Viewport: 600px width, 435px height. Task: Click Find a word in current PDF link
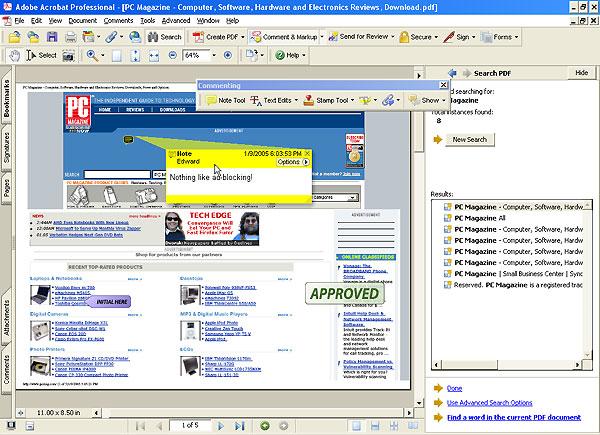(514, 417)
